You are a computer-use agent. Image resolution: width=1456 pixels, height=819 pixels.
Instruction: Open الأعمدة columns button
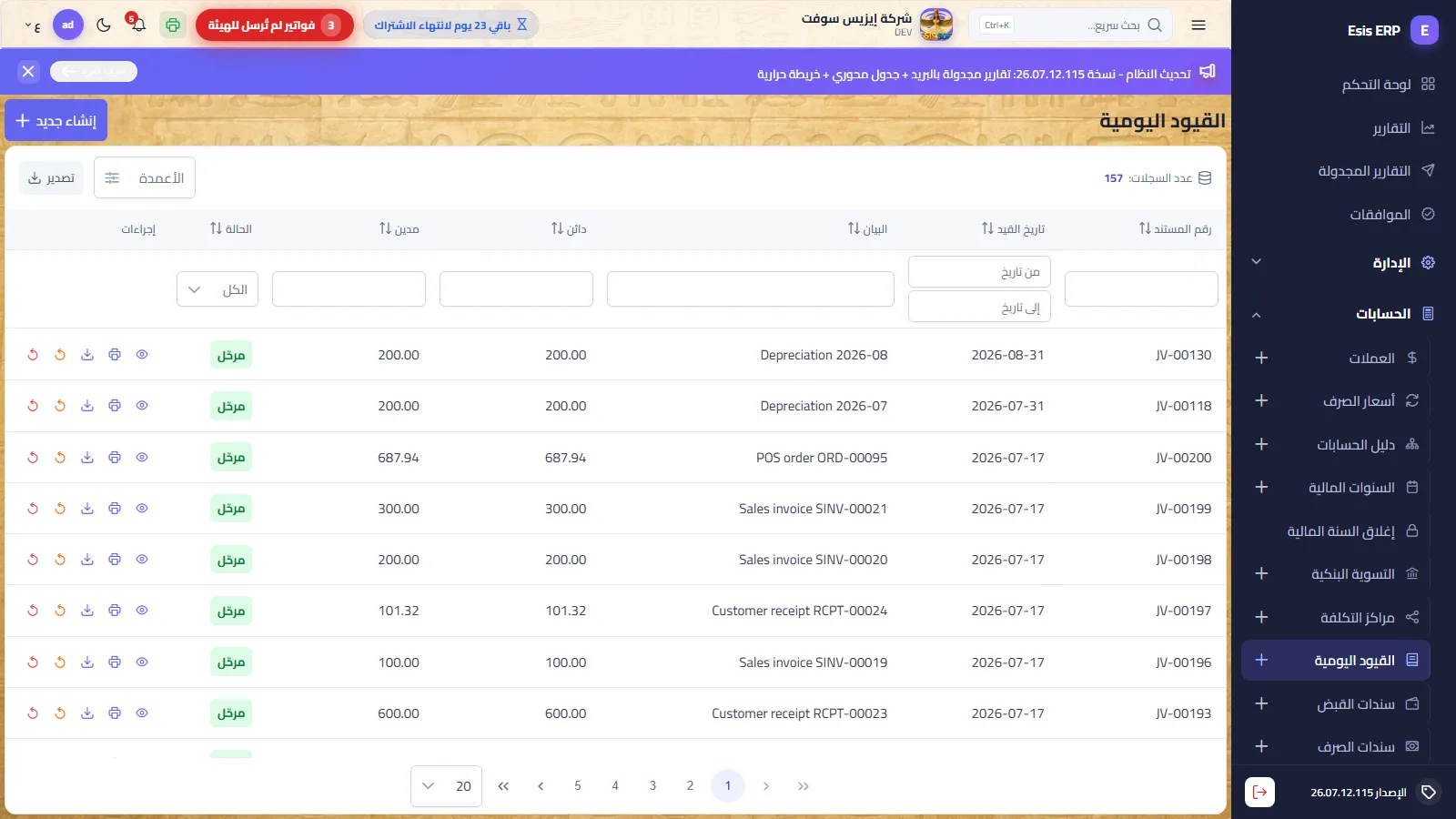145,177
